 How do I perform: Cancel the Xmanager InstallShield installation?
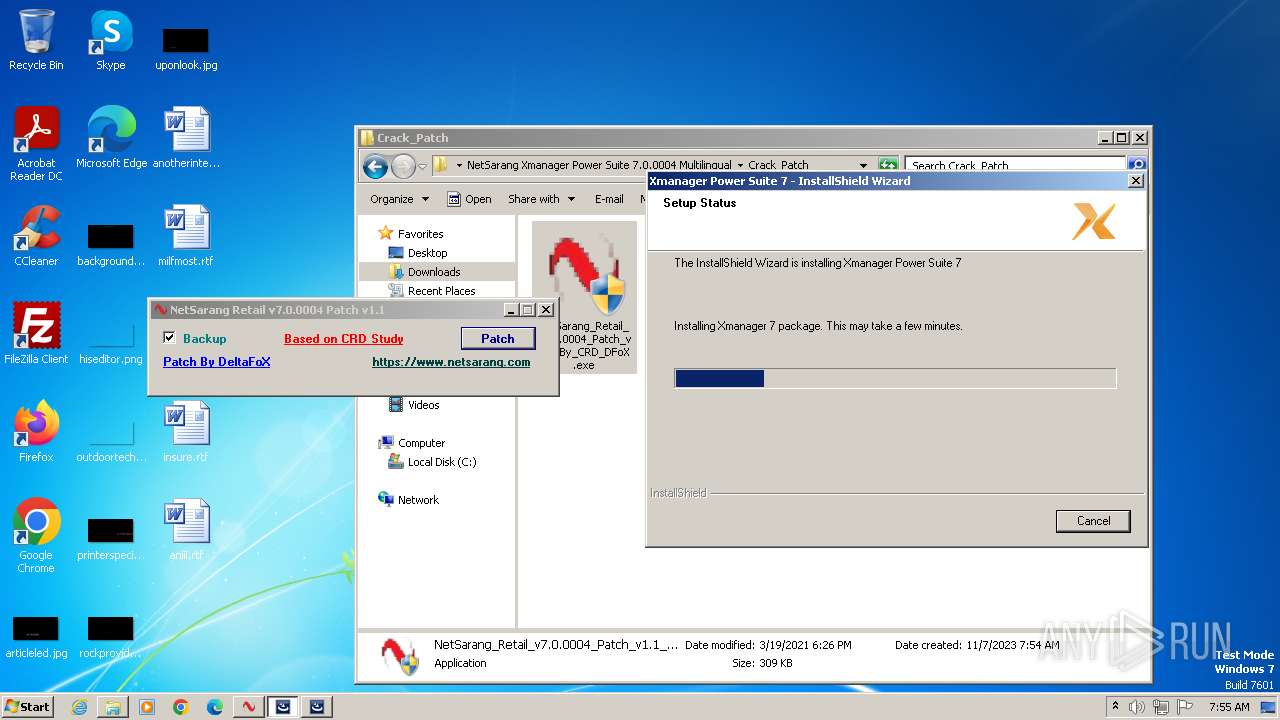(x=1093, y=521)
